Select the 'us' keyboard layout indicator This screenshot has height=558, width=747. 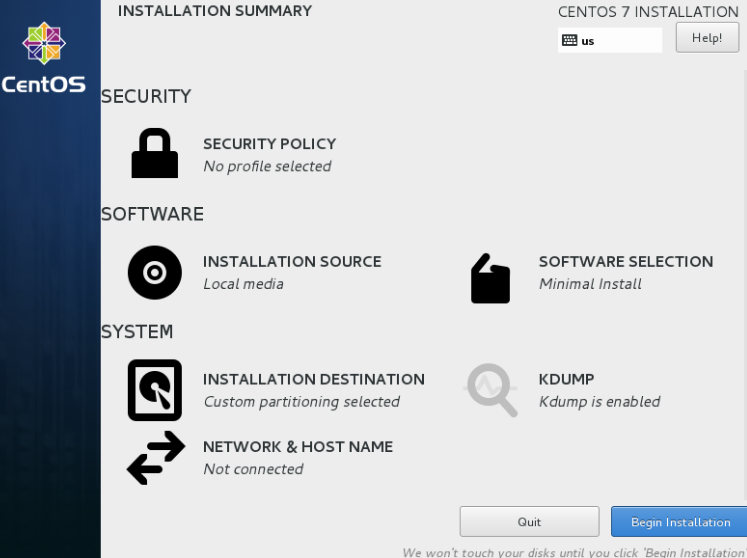pos(610,40)
